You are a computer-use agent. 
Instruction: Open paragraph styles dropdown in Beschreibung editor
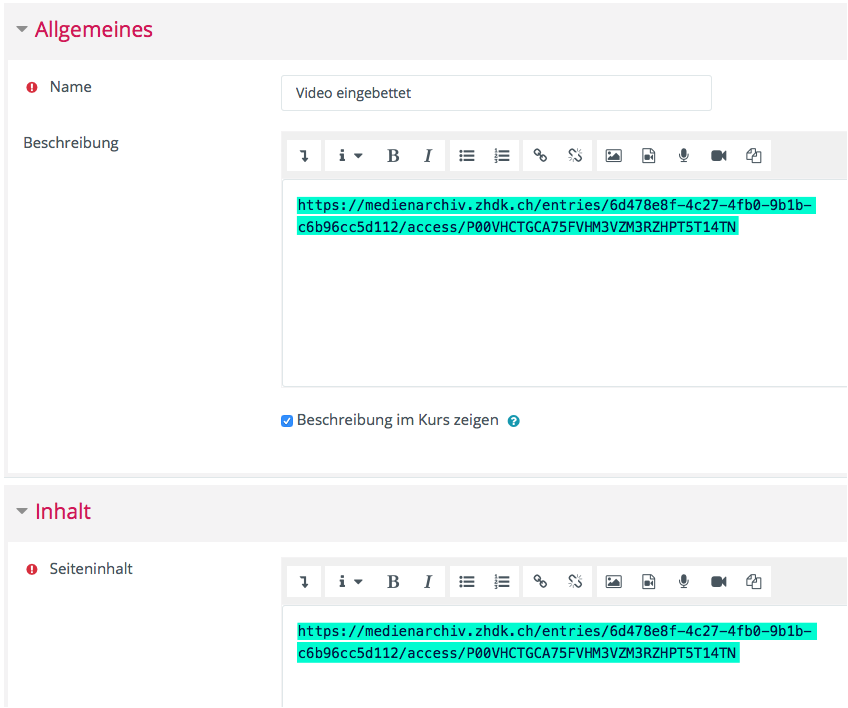(349, 155)
